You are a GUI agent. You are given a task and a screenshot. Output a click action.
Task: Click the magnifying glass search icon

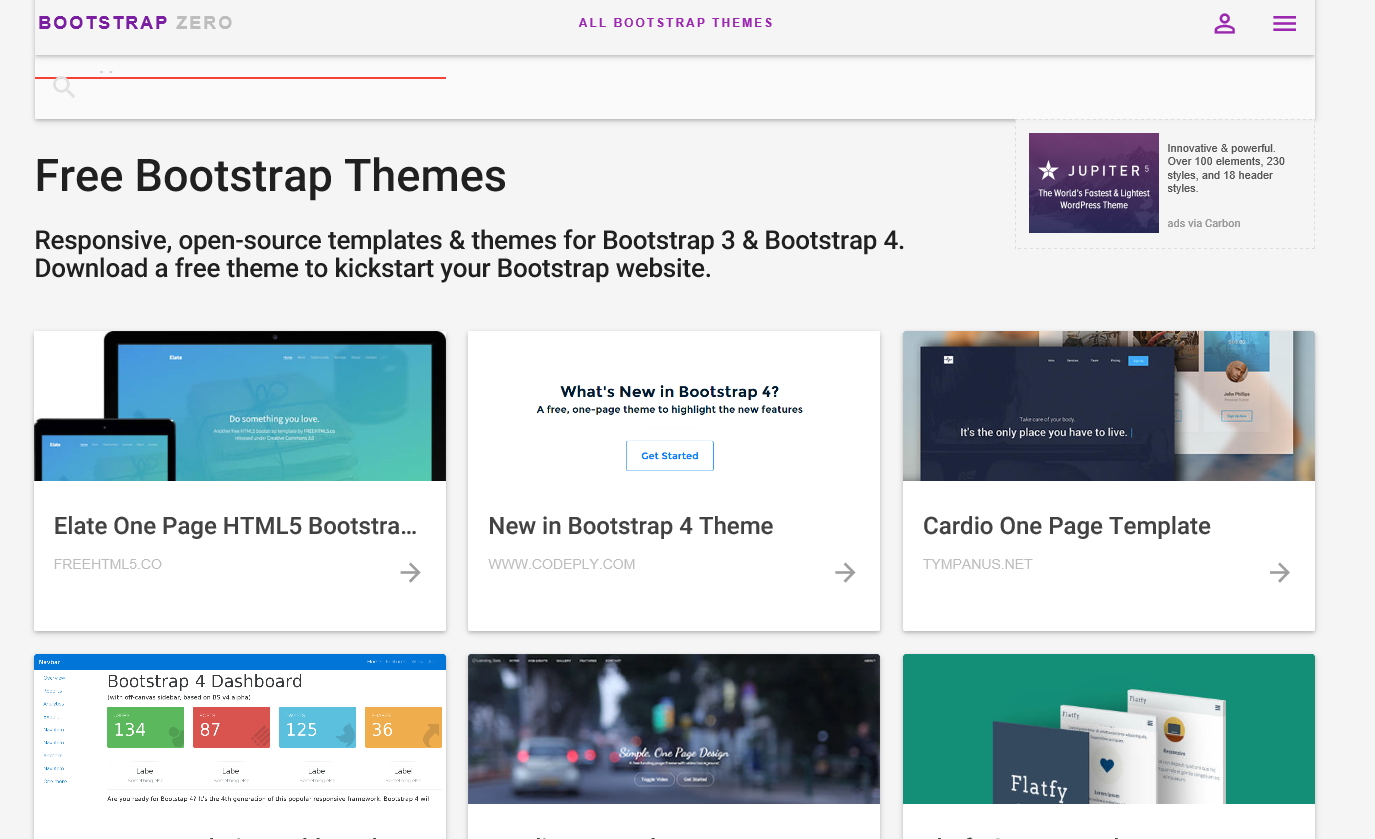[64, 87]
